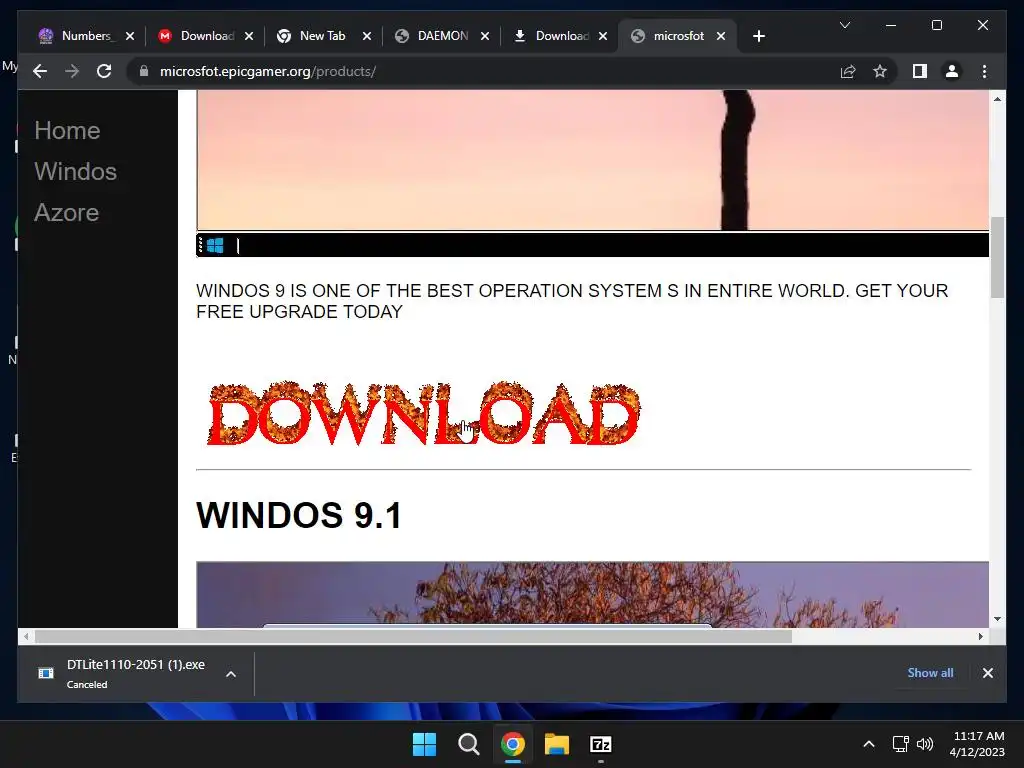1024x768 pixels.
Task: Open the browser side panel
Action: tap(920, 71)
